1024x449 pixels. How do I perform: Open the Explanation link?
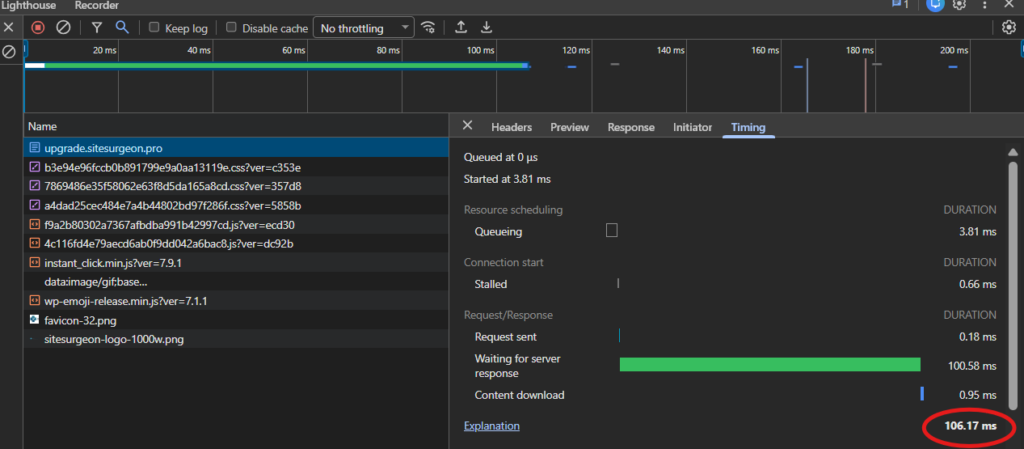pyautogui.click(x=492, y=426)
